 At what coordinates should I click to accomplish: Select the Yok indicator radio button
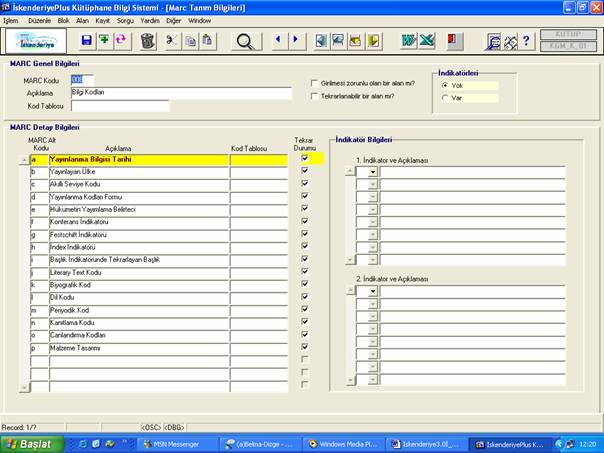445,85
